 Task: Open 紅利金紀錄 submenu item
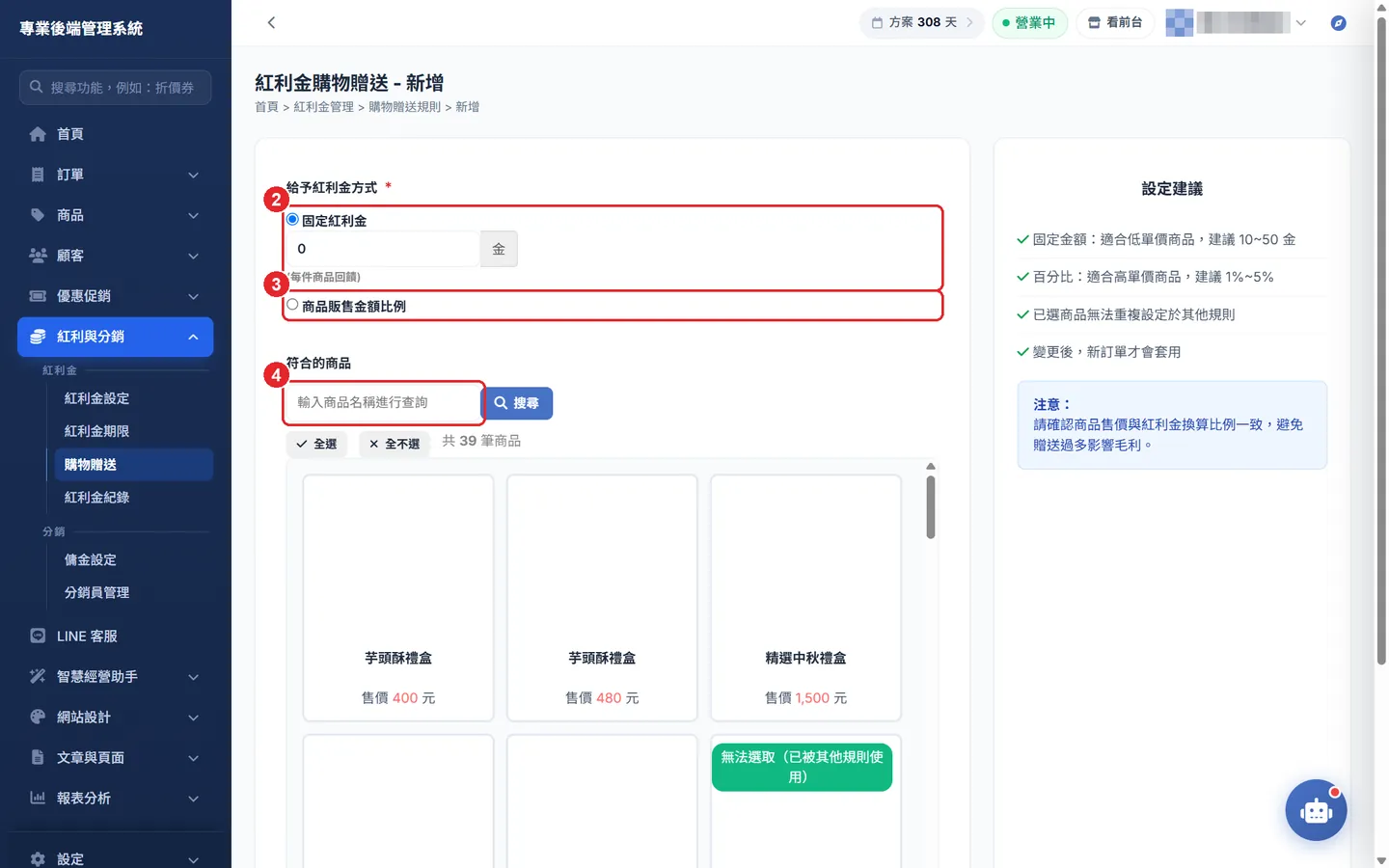(96, 498)
